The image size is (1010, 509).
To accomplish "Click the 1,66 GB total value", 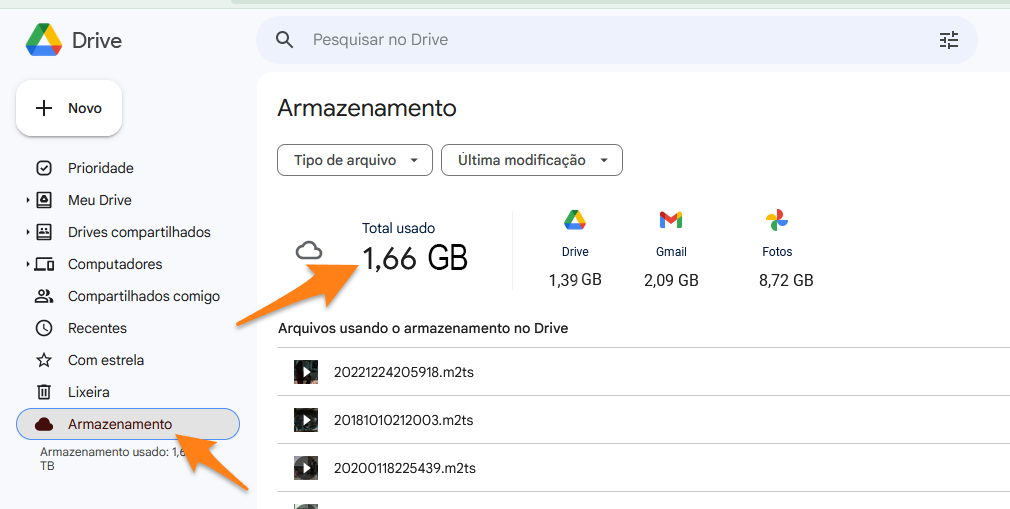I will (415, 258).
